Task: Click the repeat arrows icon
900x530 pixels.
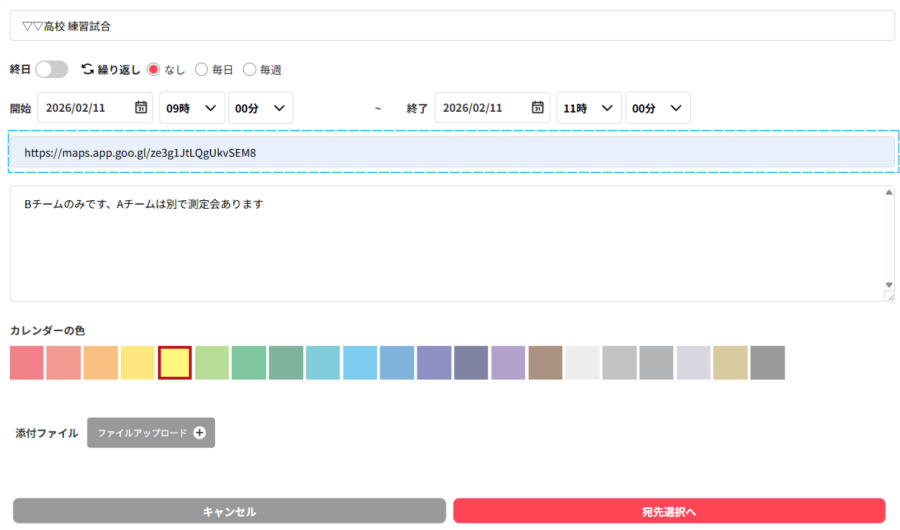Action: point(87,69)
